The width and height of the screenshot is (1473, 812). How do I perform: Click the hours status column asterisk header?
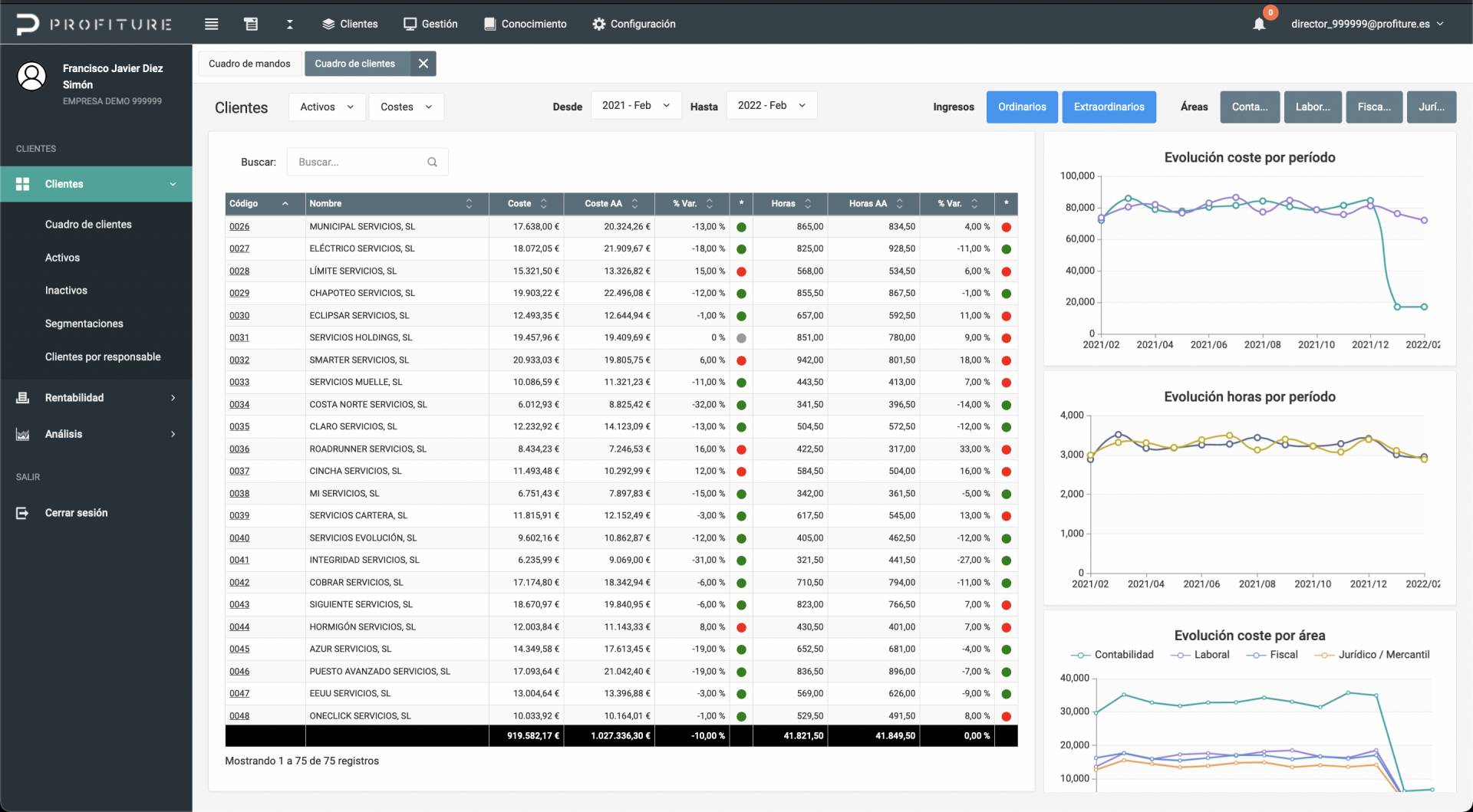[x=1006, y=203]
